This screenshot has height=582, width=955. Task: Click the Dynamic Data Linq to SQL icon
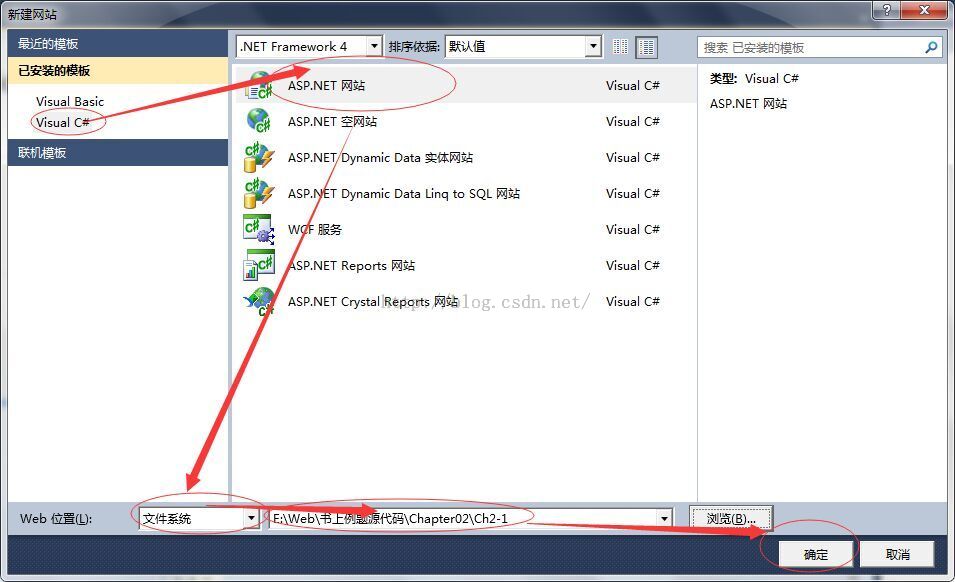tap(259, 193)
